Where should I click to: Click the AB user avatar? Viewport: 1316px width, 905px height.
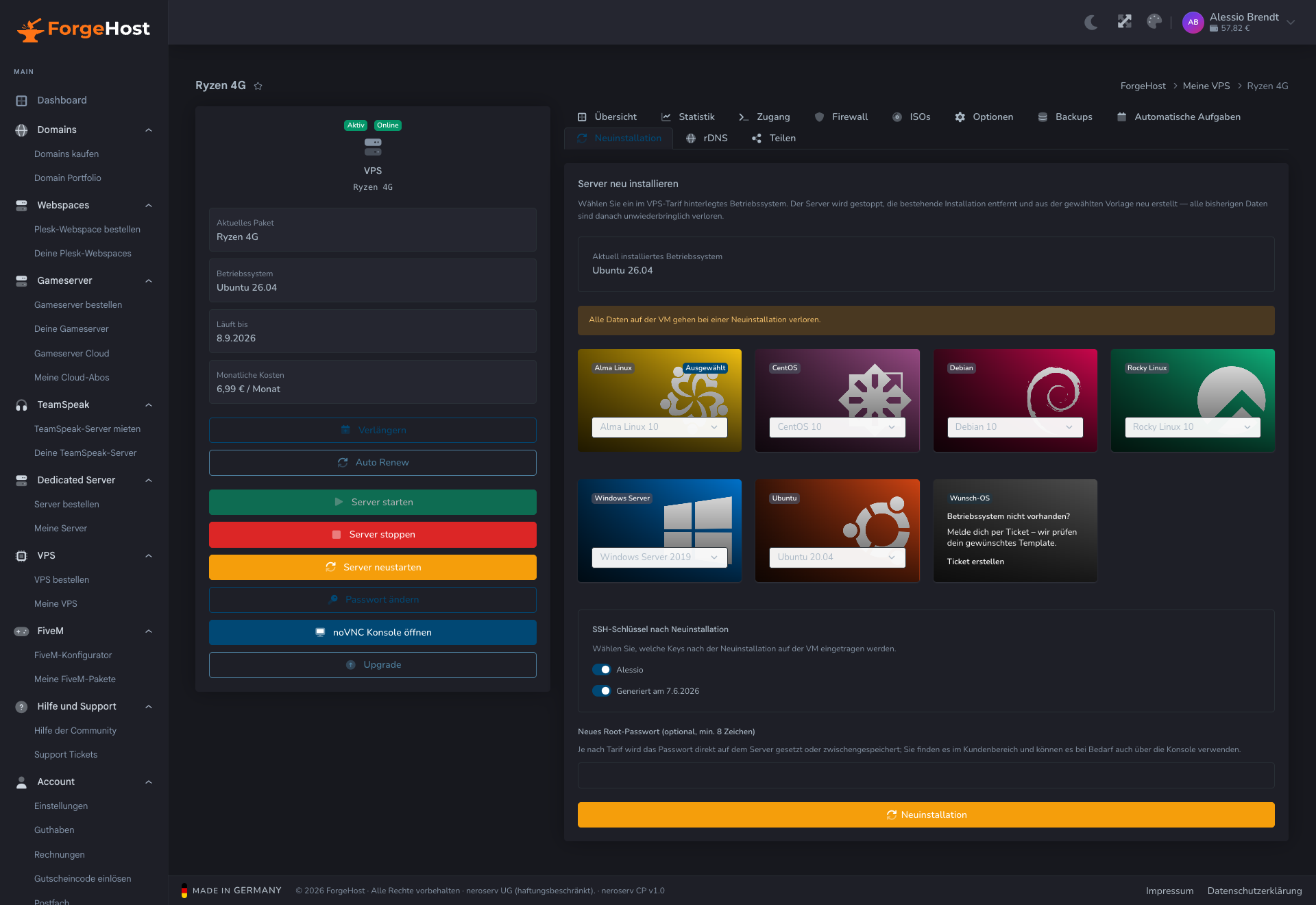click(x=1193, y=22)
